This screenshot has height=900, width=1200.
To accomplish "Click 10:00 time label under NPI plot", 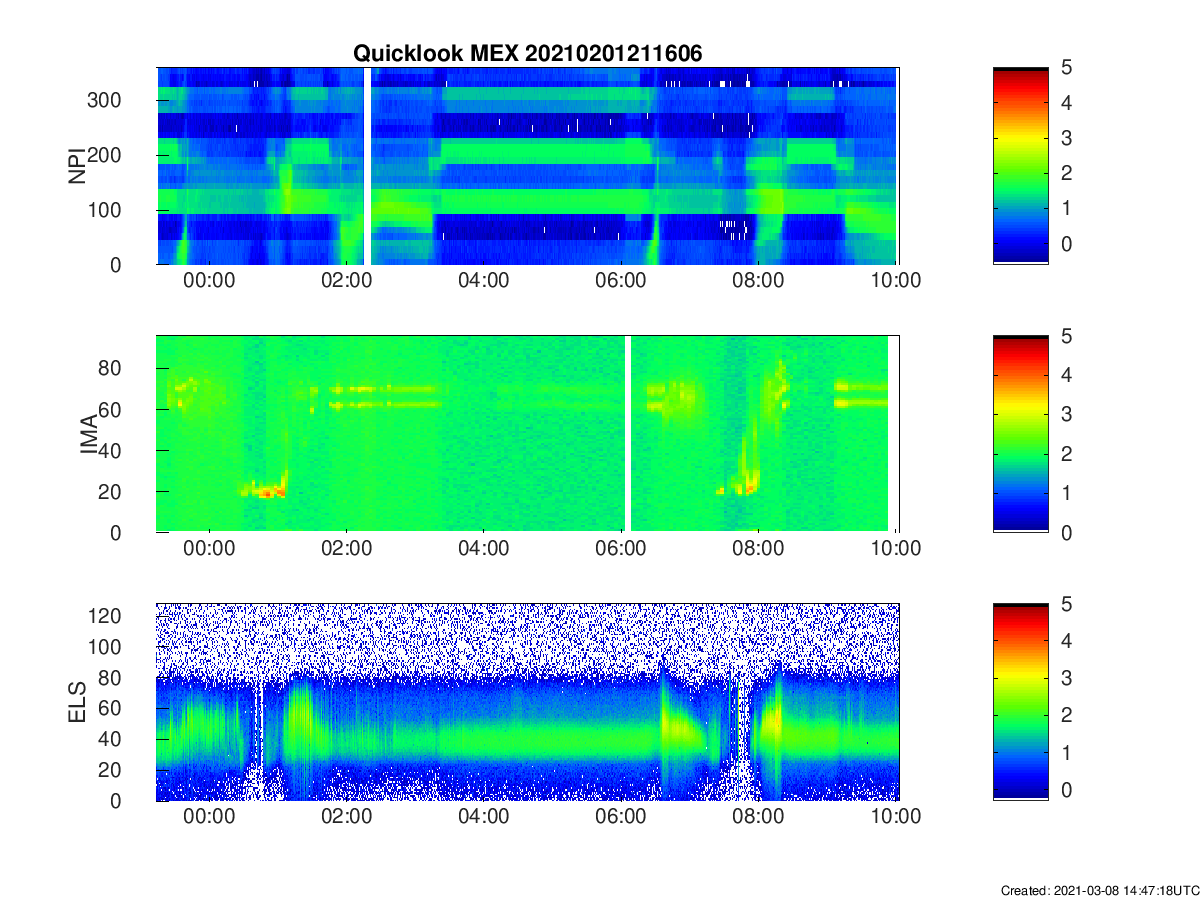I will pyautogui.click(x=895, y=281).
